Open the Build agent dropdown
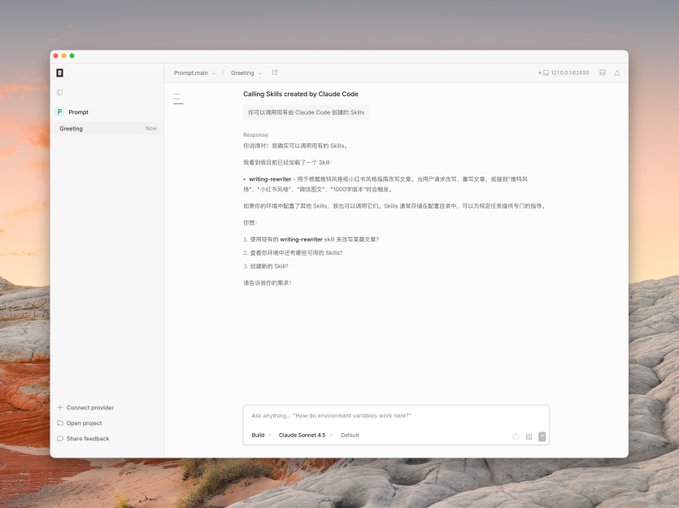Image resolution: width=679 pixels, height=508 pixels. pos(261,435)
